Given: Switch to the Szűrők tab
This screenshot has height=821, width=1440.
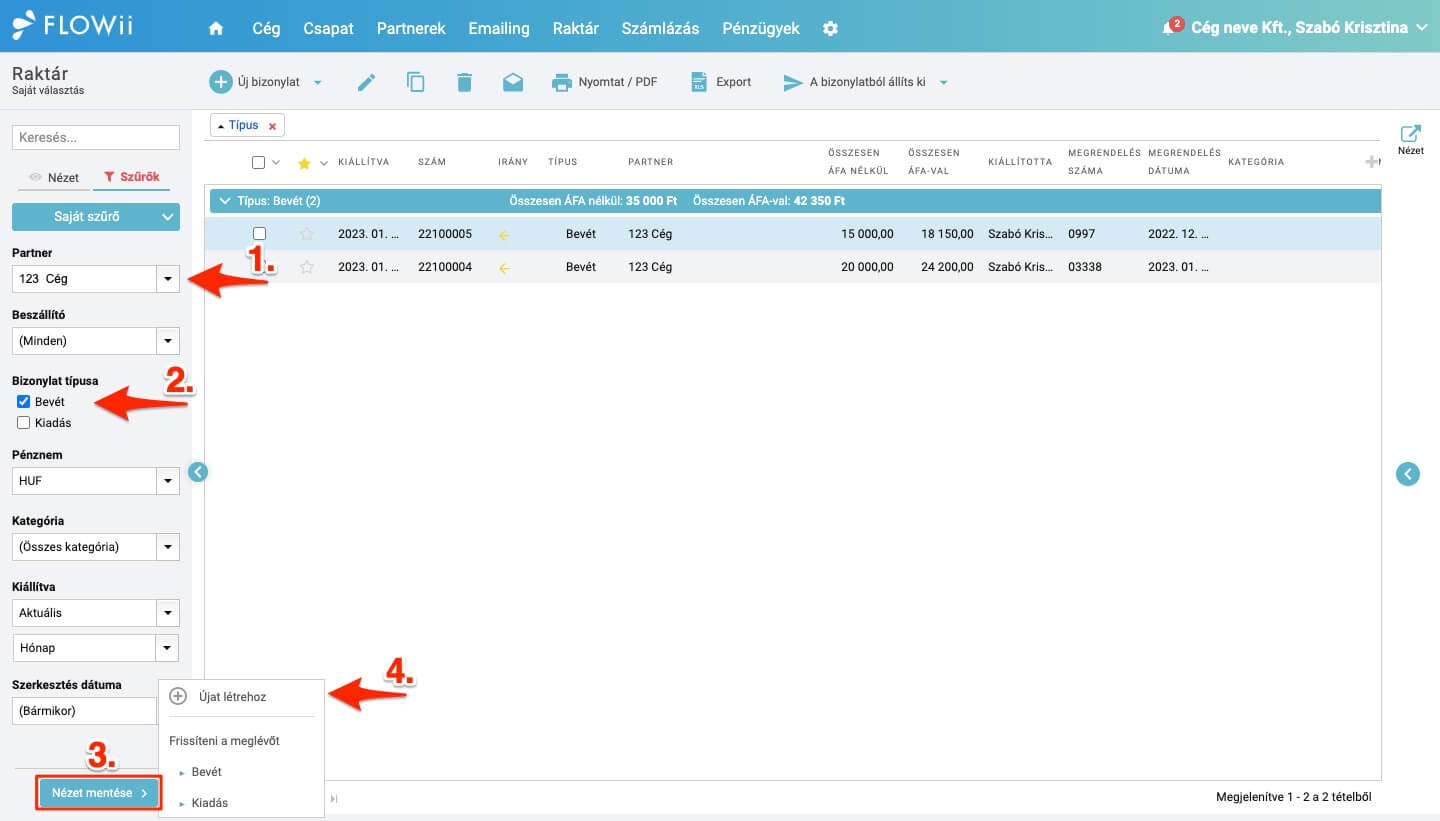Looking at the screenshot, I should point(131,177).
